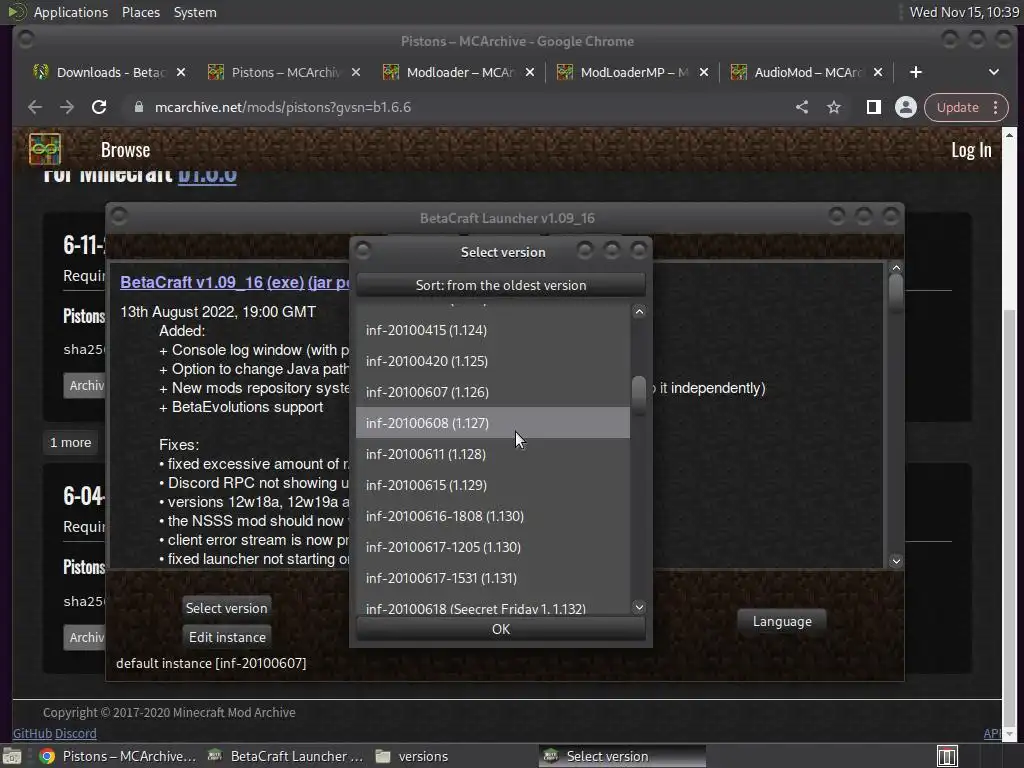Share this page via Chrome share icon
1024x768 pixels.
pos(802,107)
